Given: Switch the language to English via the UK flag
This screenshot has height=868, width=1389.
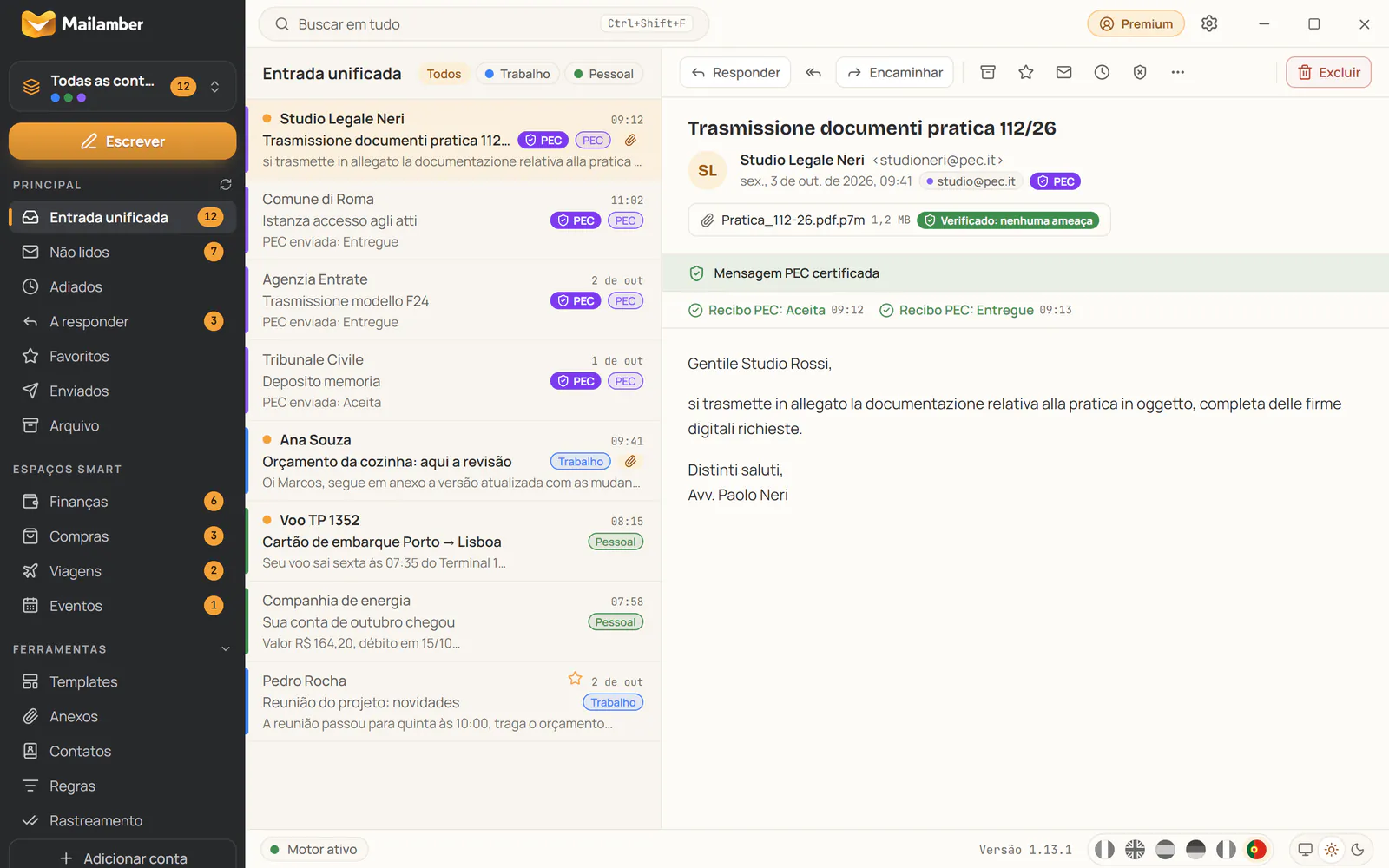Looking at the screenshot, I should click(1135, 850).
